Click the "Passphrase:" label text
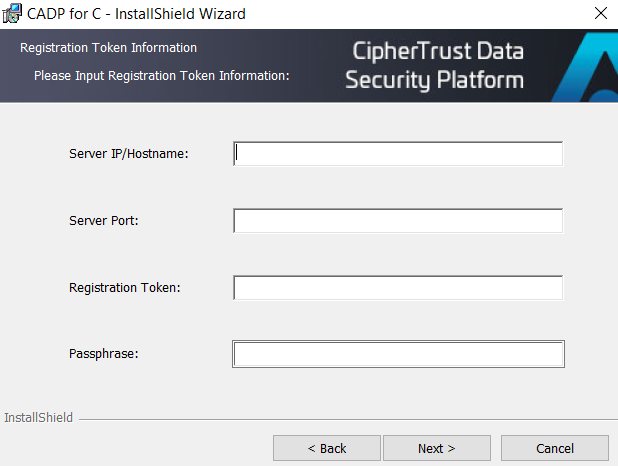 pos(103,354)
